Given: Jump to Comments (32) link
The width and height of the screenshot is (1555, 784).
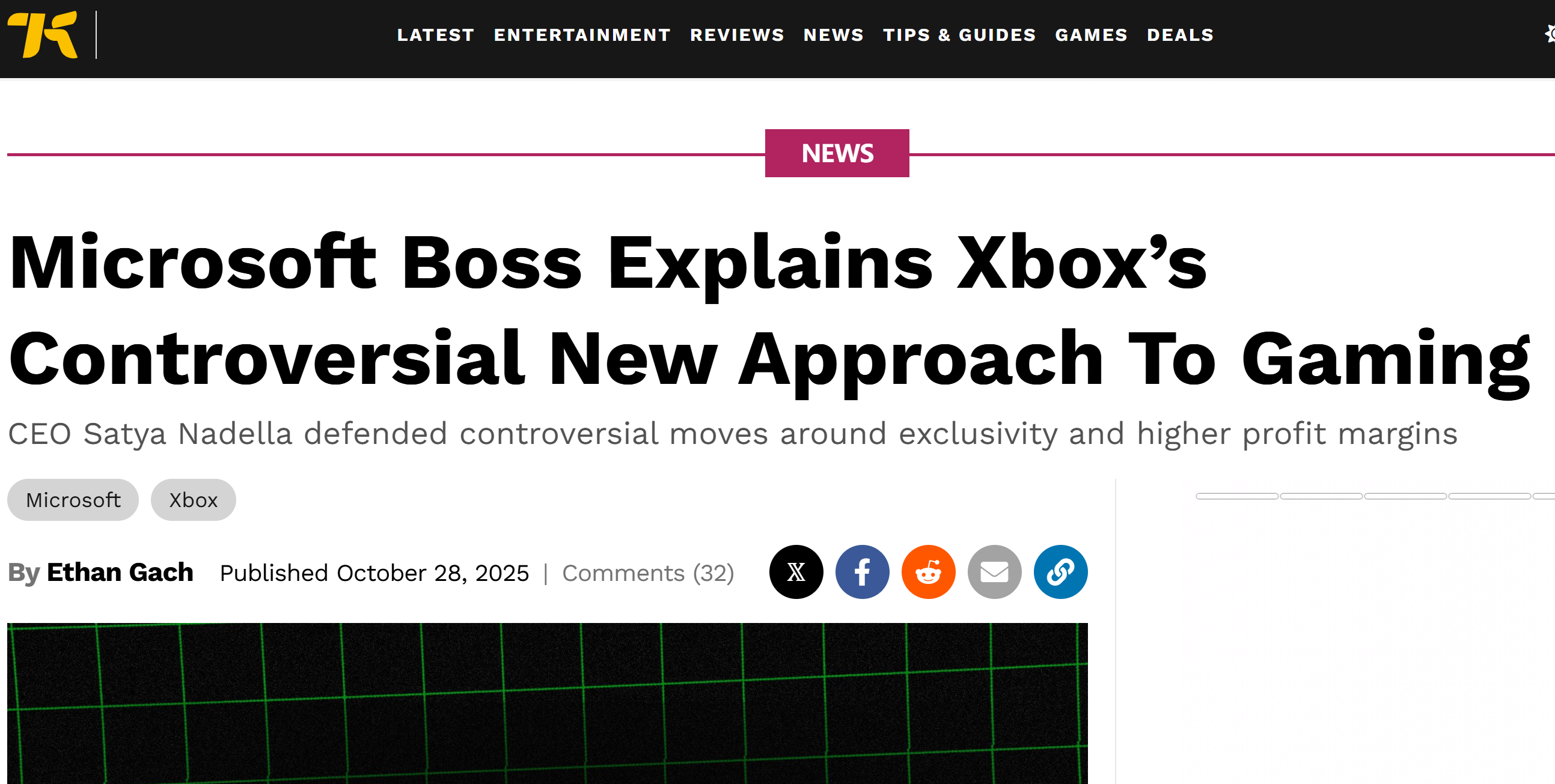Looking at the screenshot, I should point(648,573).
